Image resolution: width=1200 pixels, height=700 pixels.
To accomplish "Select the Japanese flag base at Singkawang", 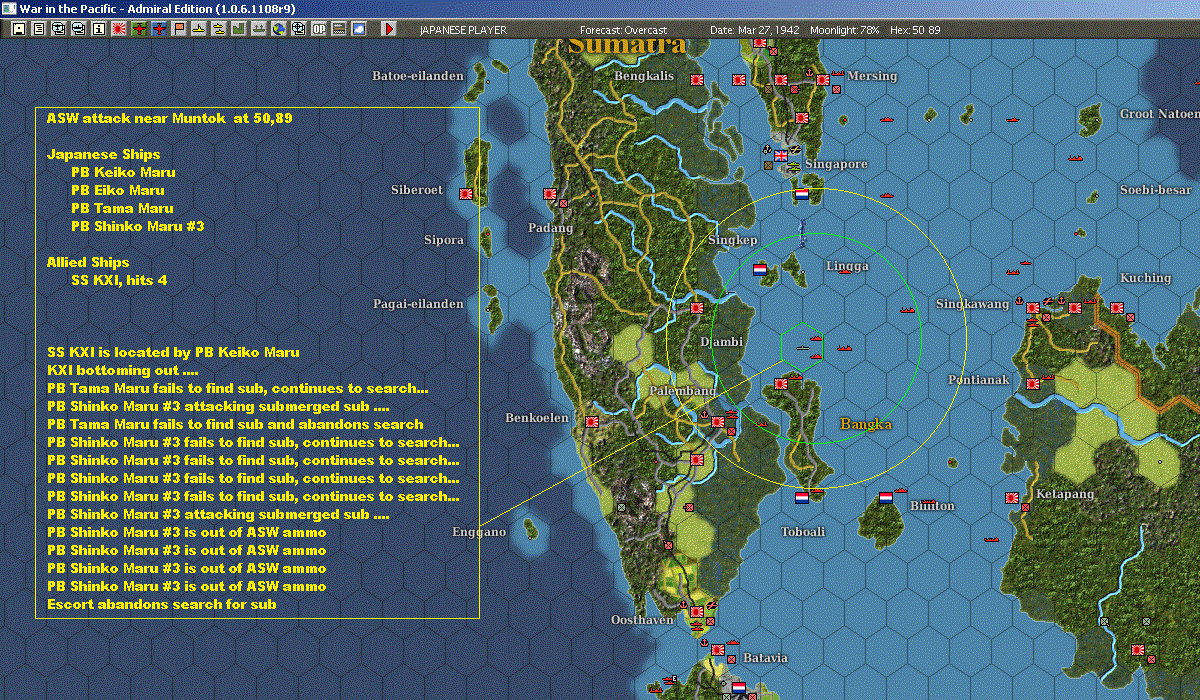I will tap(1033, 307).
